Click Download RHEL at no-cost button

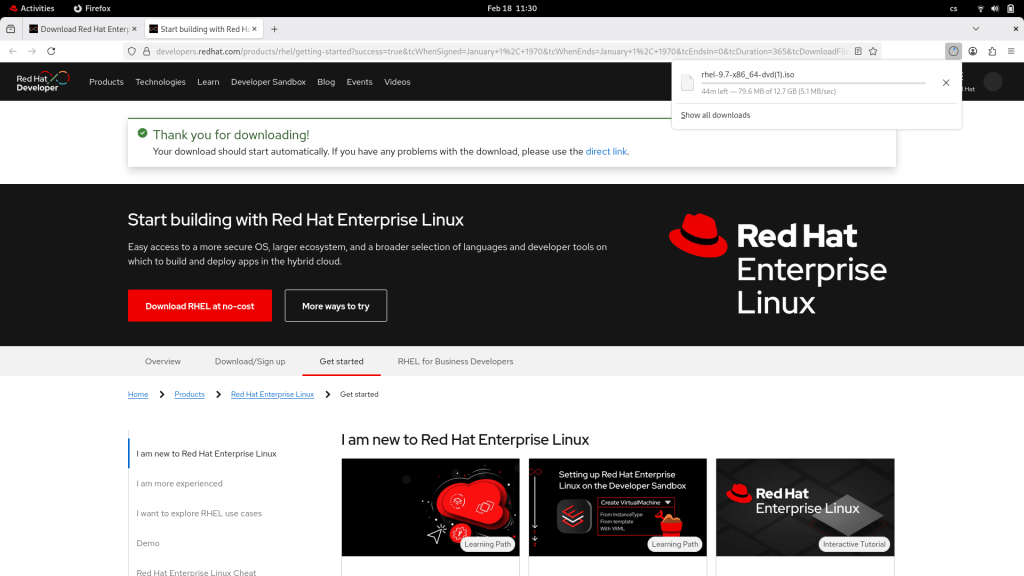[x=199, y=306]
